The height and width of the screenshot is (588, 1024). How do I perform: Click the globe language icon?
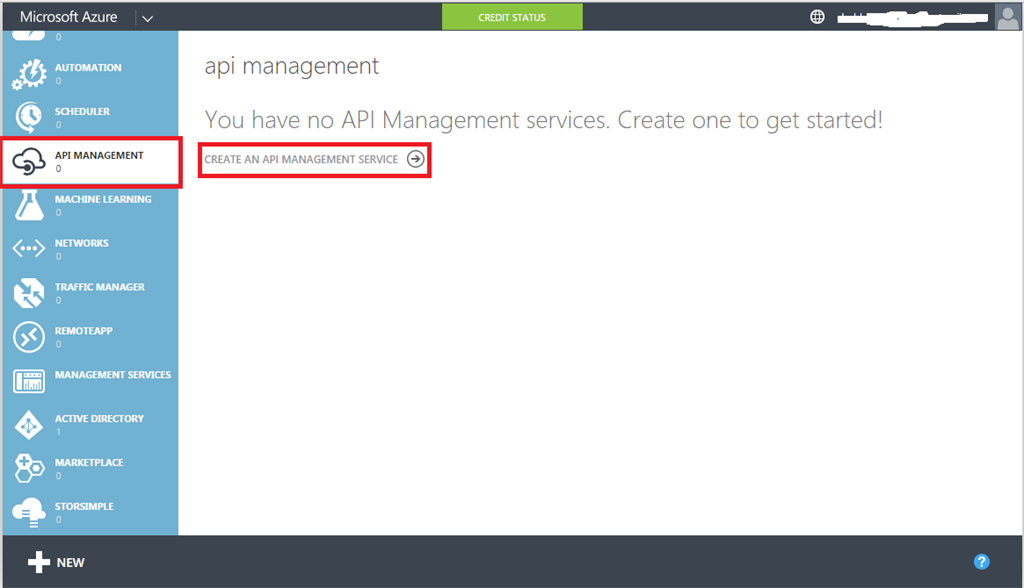tap(817, 17)
